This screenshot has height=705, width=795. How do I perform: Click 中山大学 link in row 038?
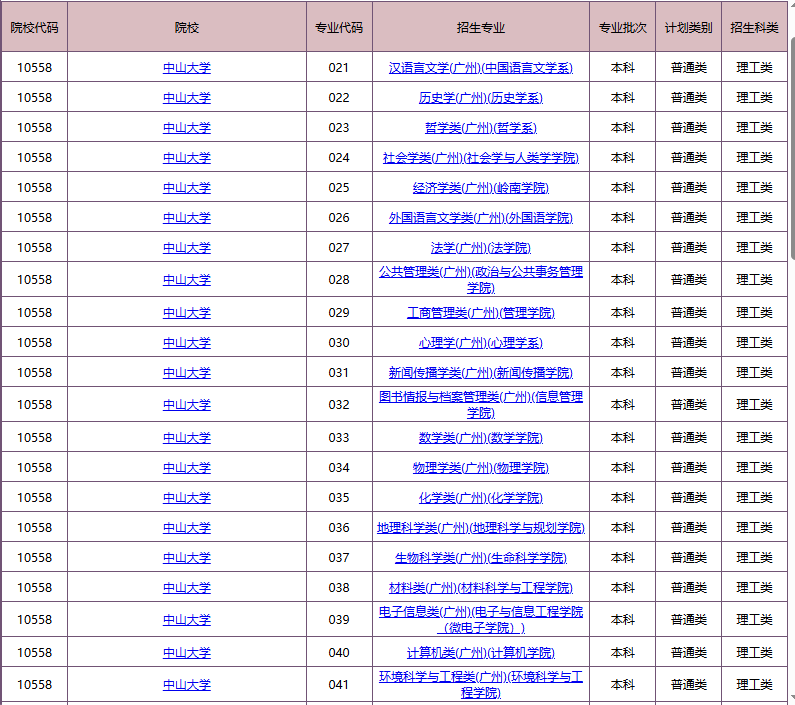tap(187, 588)
